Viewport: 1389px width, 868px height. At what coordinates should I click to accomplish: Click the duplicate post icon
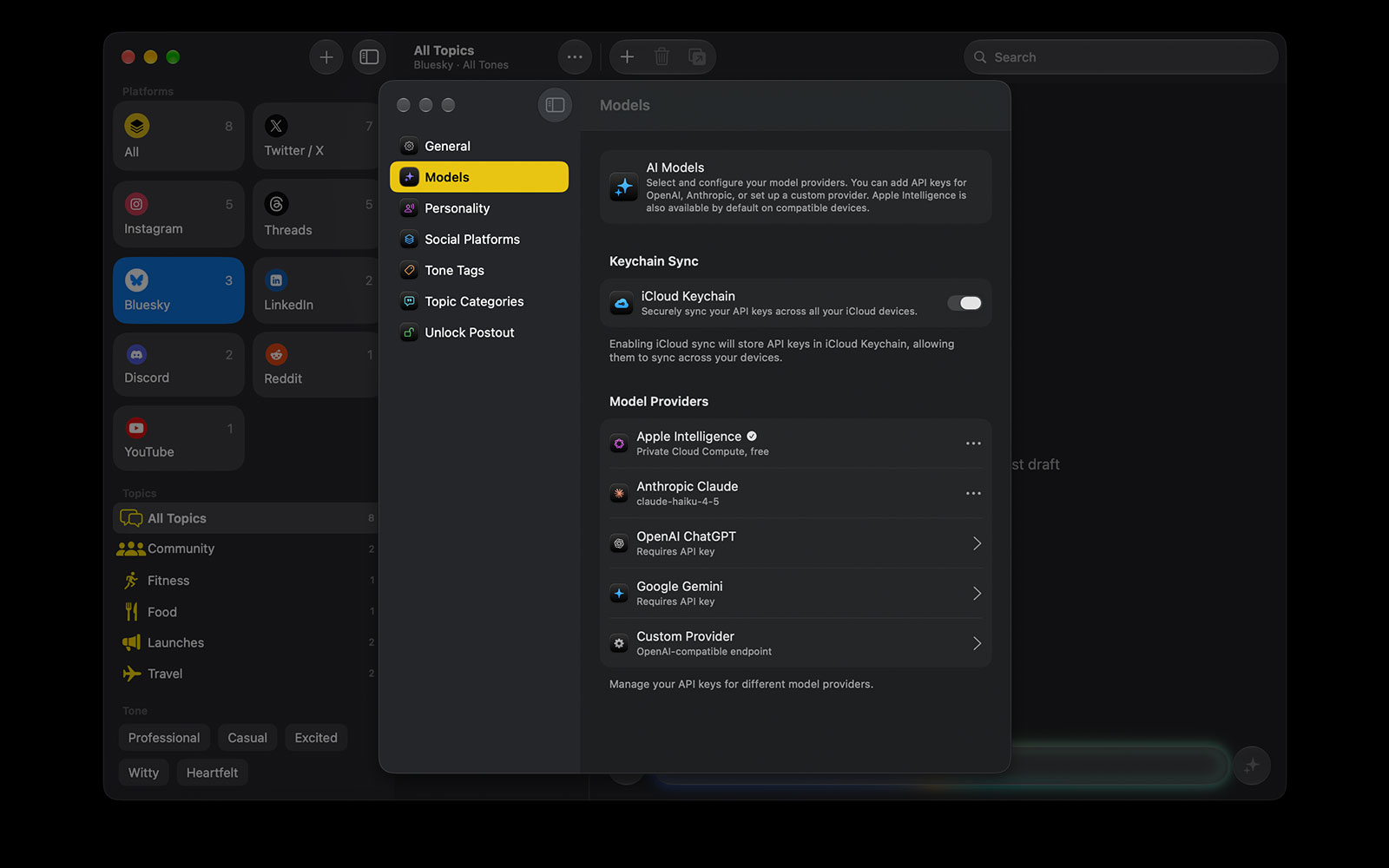[696, 57]
